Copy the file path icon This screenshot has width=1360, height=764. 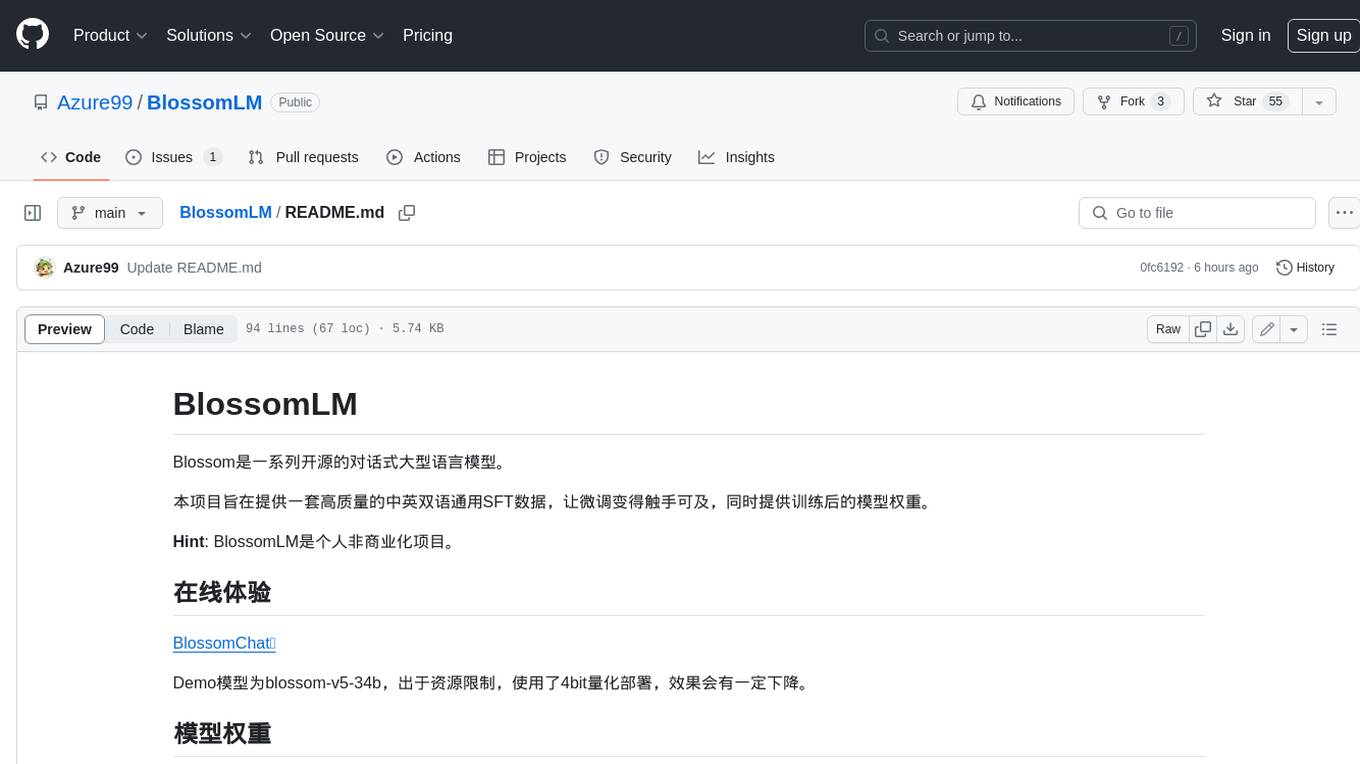(407, 213)
